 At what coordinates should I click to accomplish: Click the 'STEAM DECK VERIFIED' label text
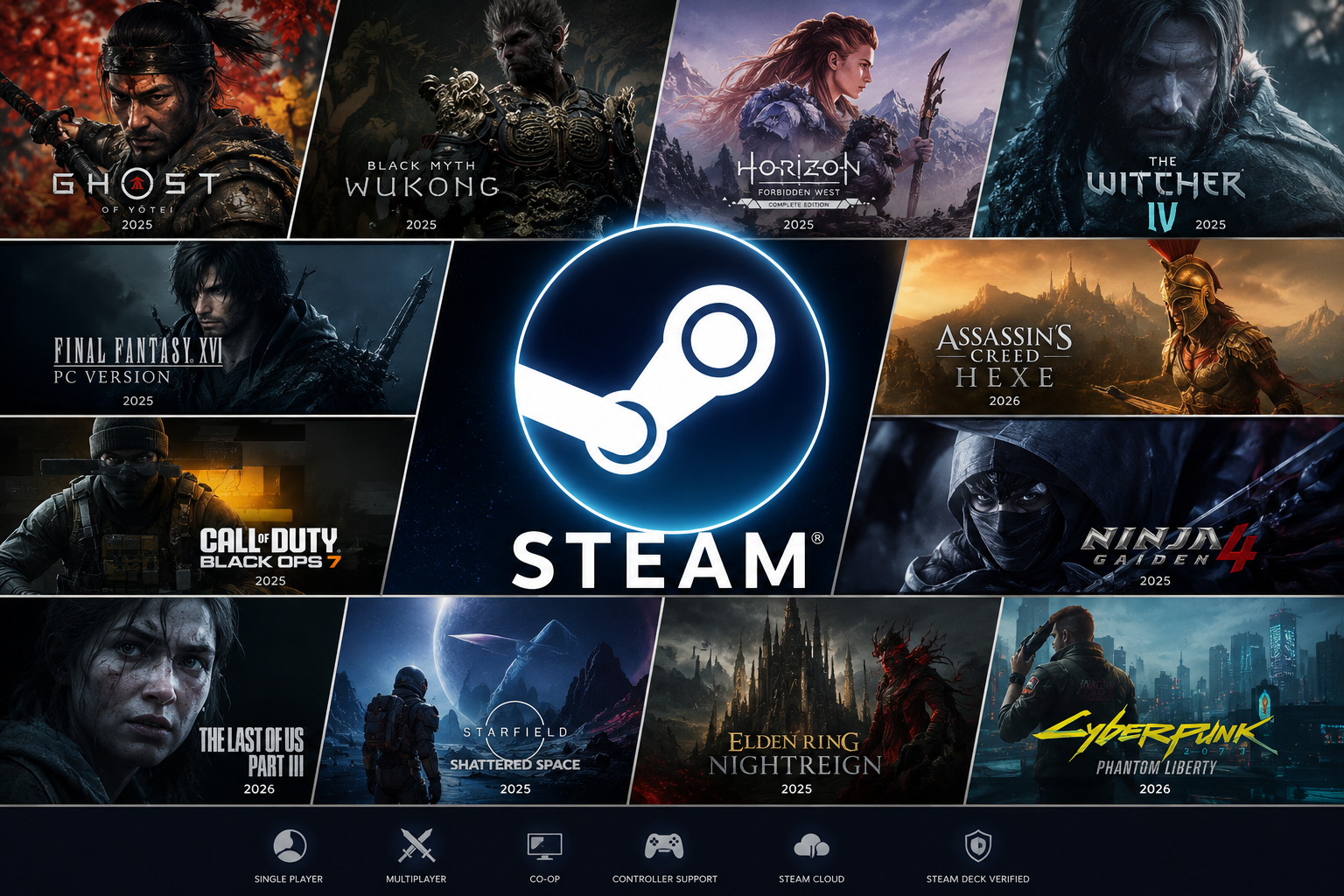click(x=978, y=879)
